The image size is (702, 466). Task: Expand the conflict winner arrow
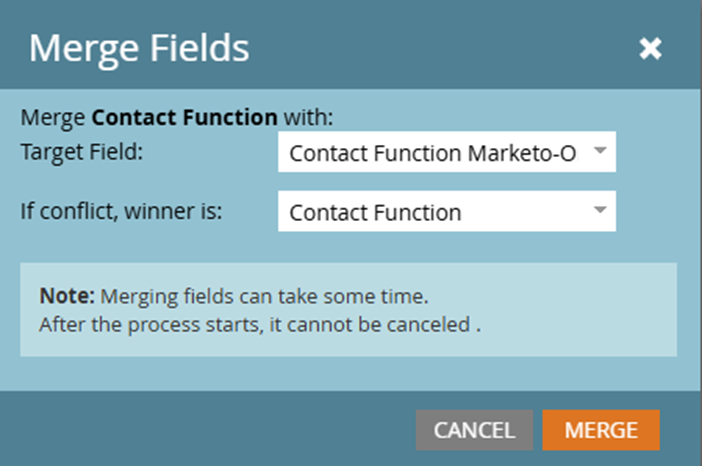point(599,210)
